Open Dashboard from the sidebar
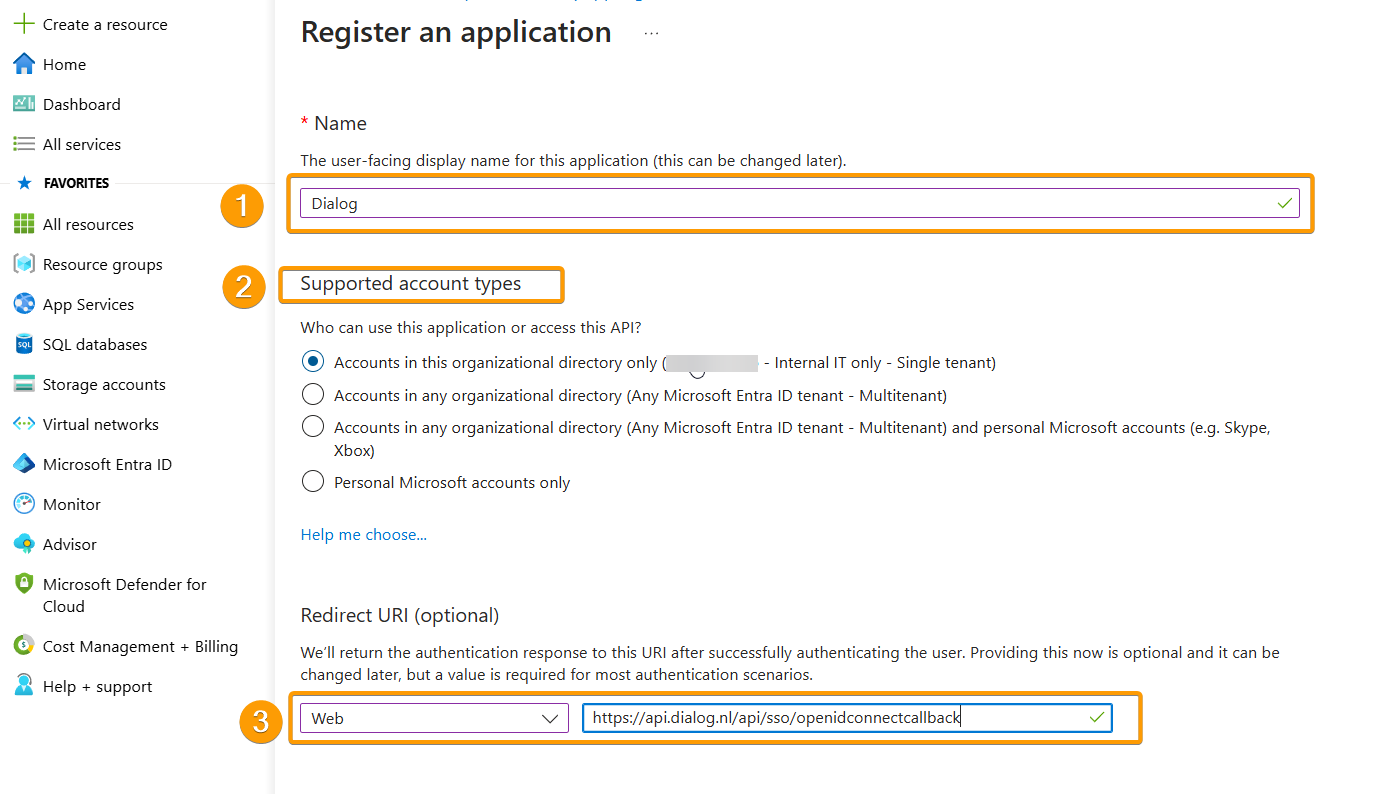Viewport: 1385px width, 794px height. coord(81,104)
